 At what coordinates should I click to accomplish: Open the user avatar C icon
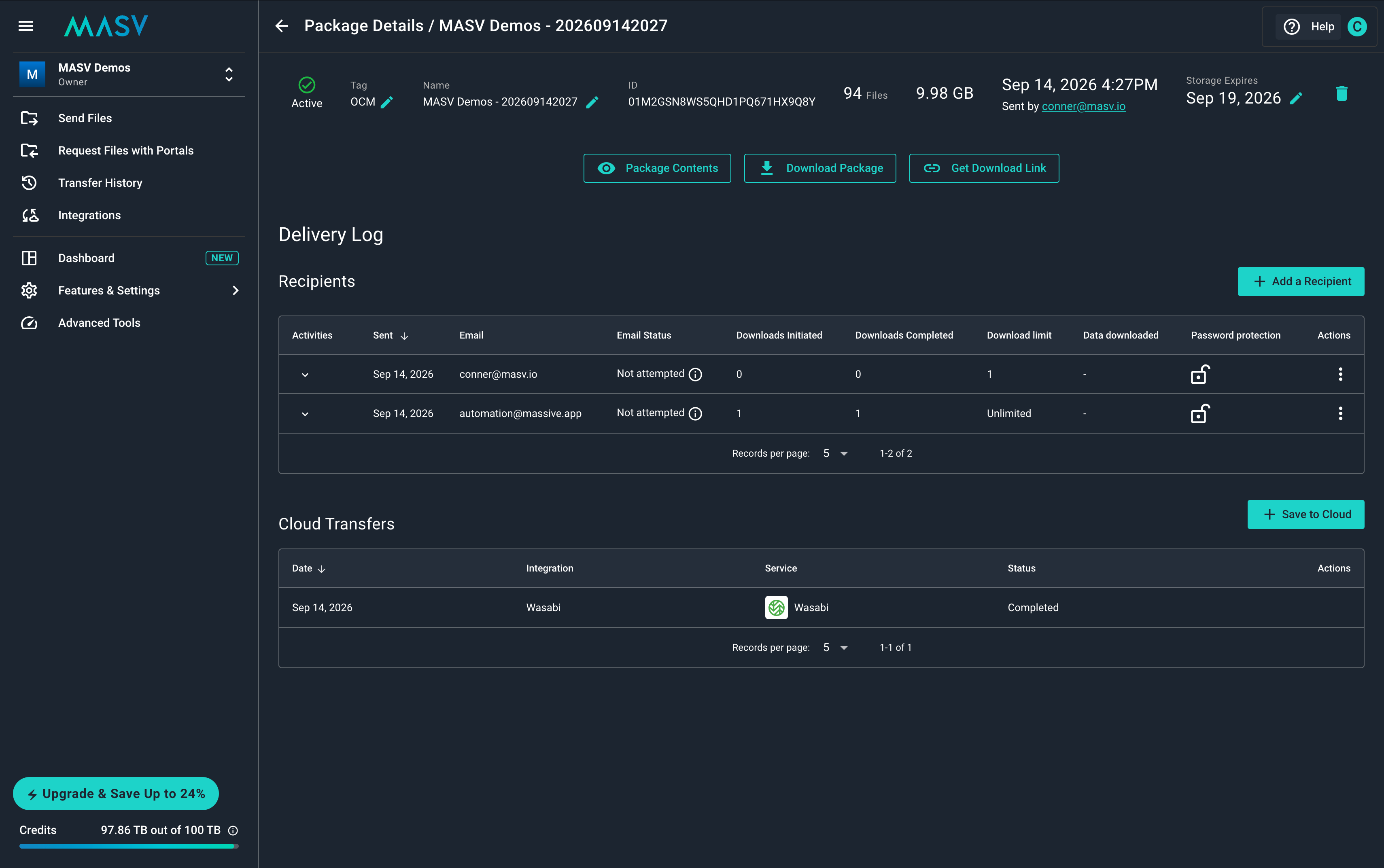click(1357, 26)
